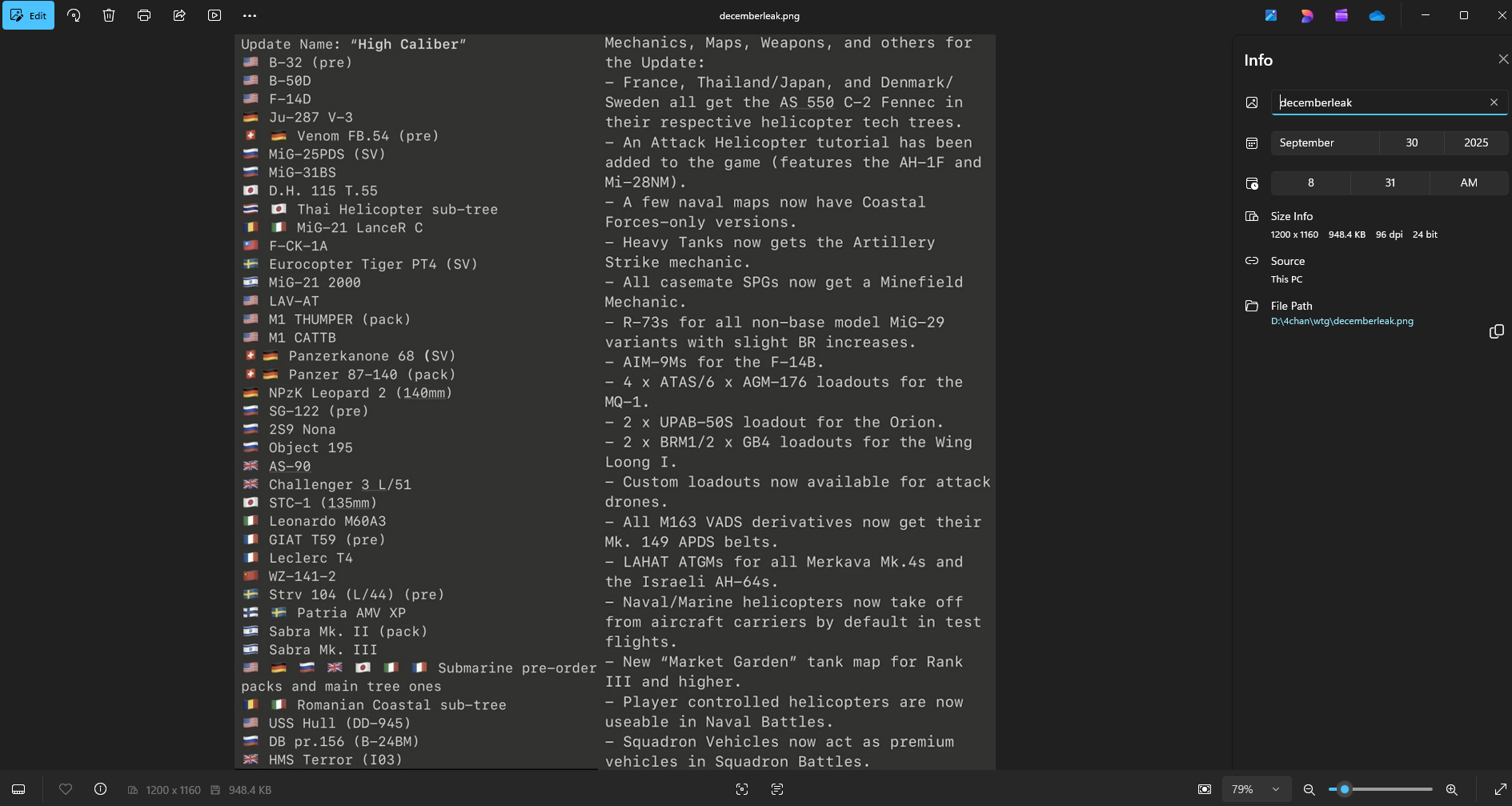Click the This PC source text

pyautogui.click(x=1286, y=279)
